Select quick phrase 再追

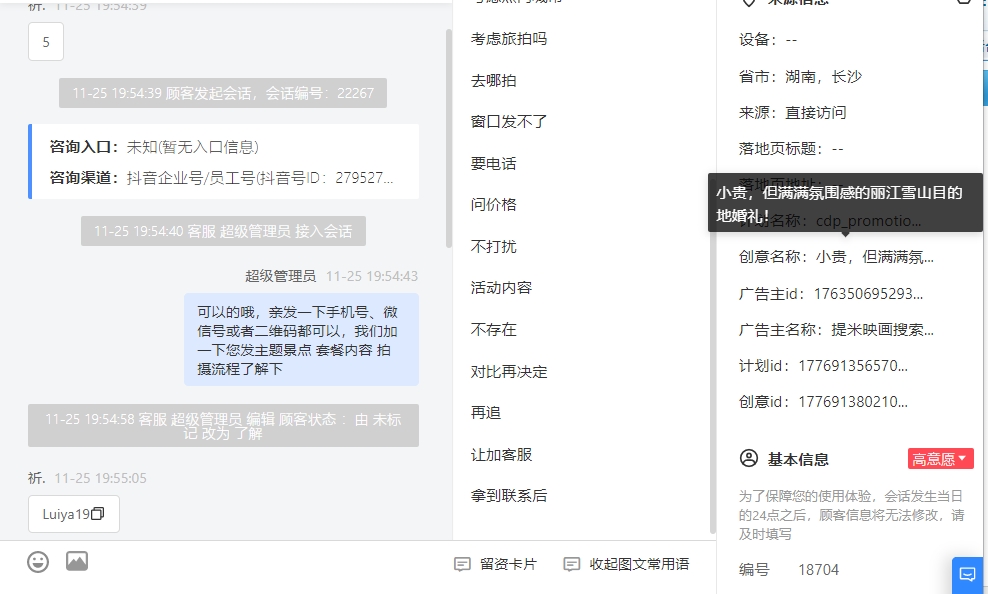(486, 413)
